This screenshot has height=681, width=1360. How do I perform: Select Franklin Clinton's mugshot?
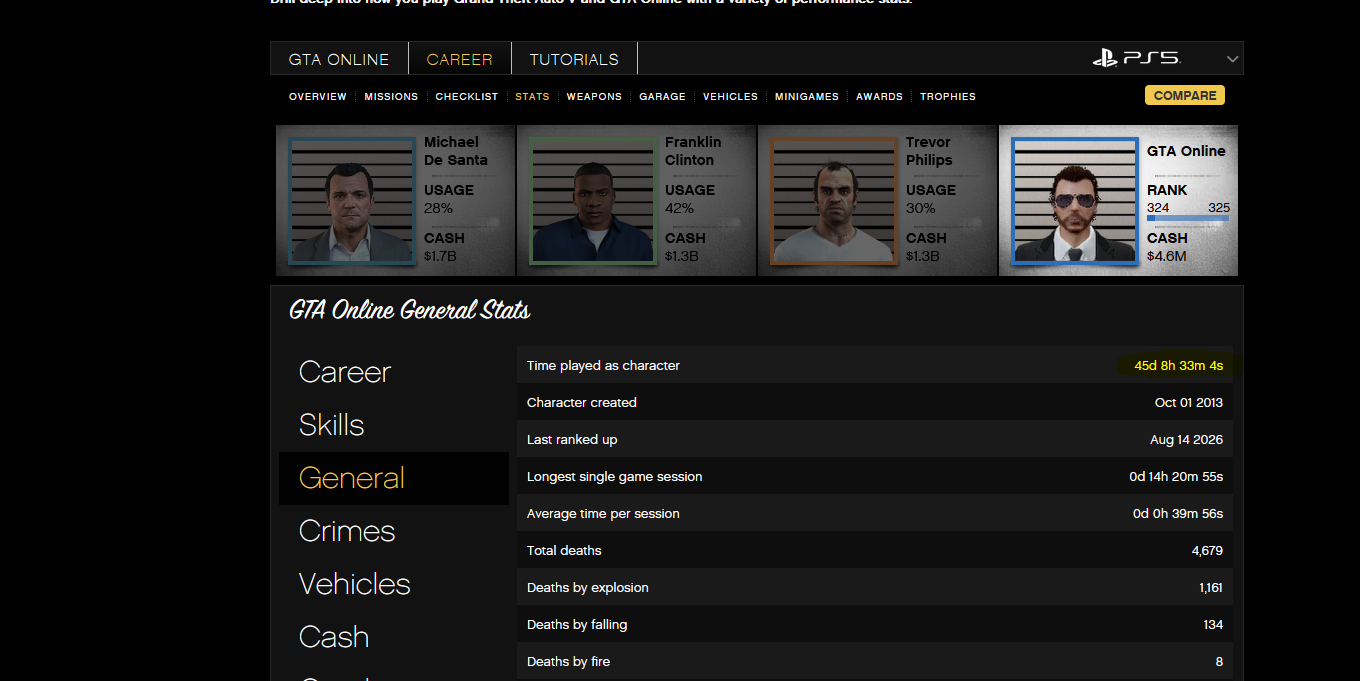pos(593,201)
